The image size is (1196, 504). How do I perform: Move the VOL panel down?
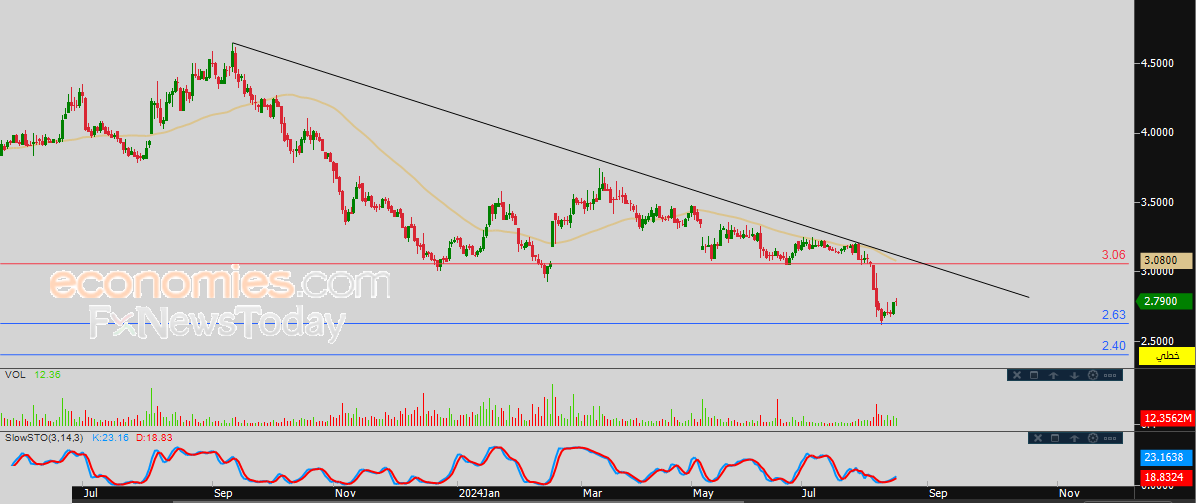click(x=1074, y=375)
